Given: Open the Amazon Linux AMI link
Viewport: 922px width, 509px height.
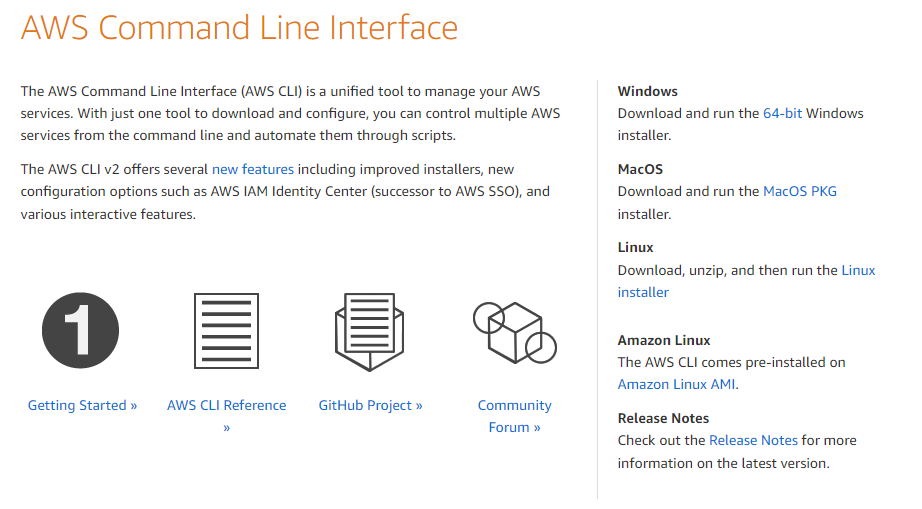Looking at the screenshot, I should coord(677,384).
